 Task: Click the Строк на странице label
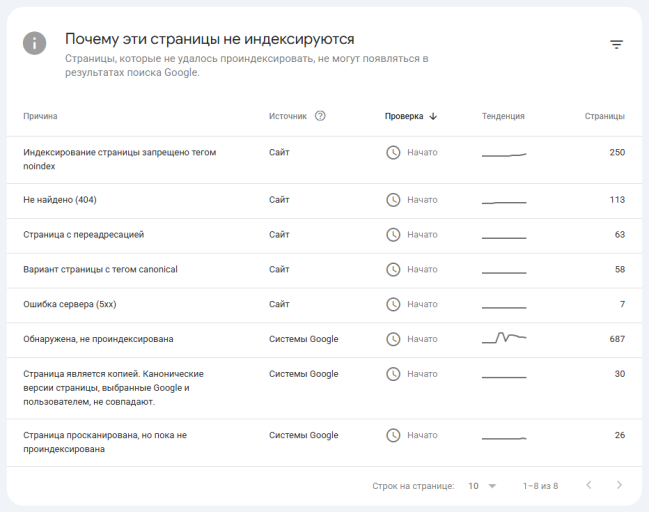(413, 486)
